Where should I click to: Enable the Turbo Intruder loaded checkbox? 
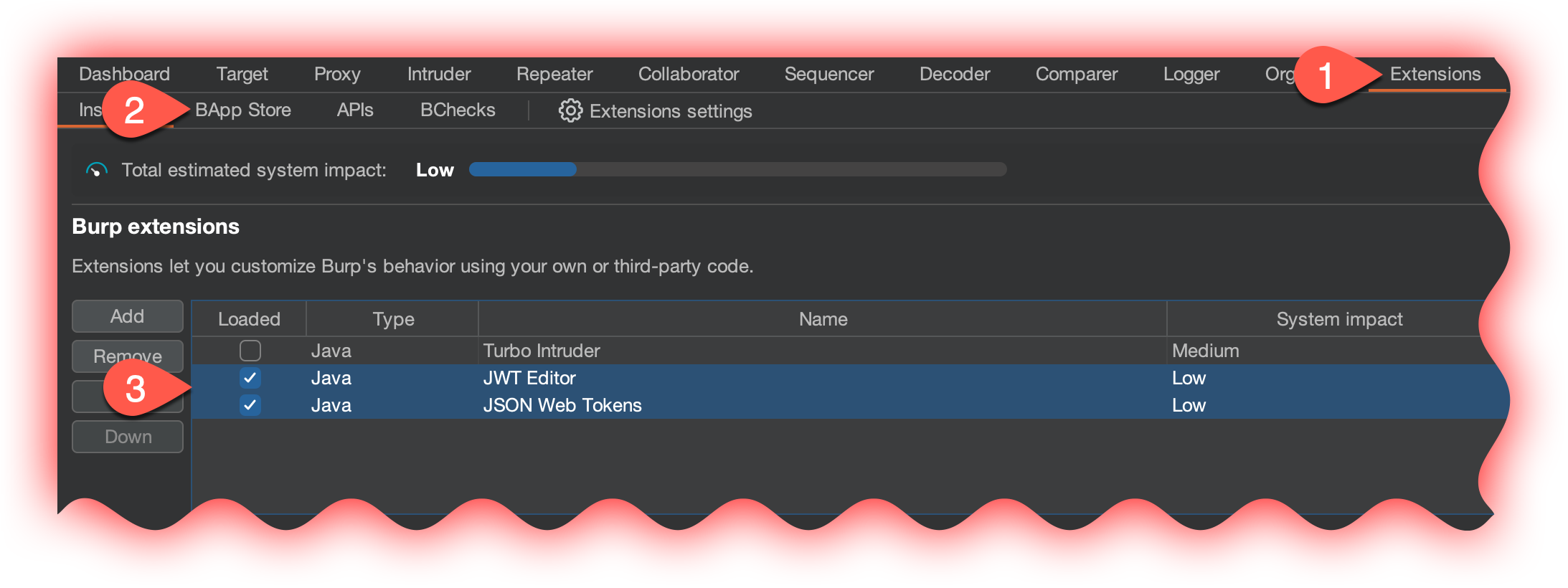point(250,351)
